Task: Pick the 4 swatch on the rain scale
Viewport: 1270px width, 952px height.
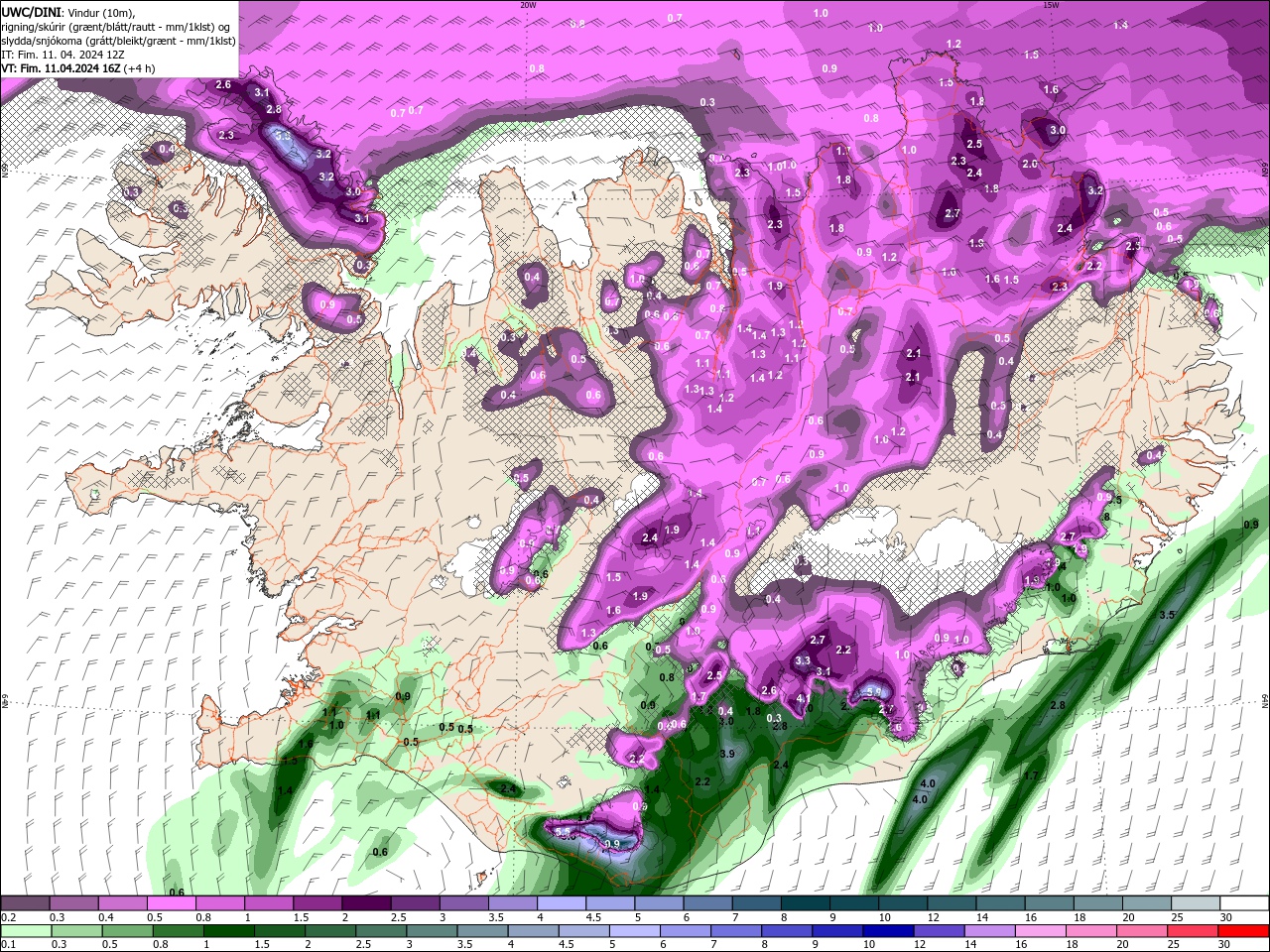Action: (533, 932)
